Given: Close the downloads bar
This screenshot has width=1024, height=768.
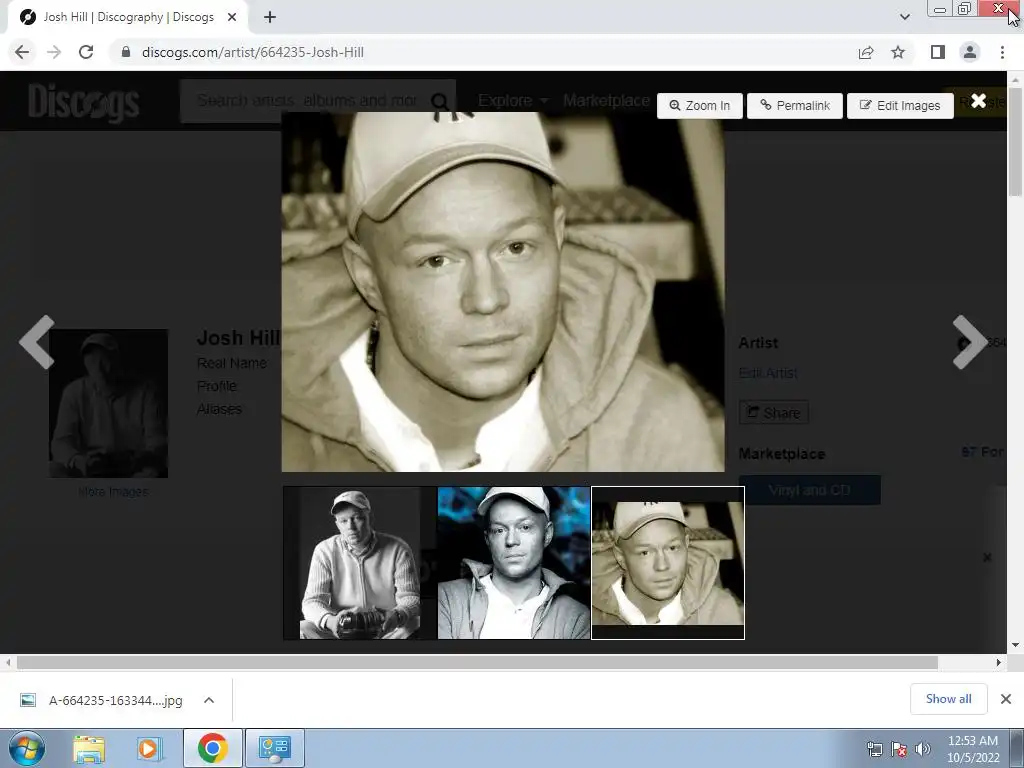Looking at the screenshot, I should click(1006, 699).
